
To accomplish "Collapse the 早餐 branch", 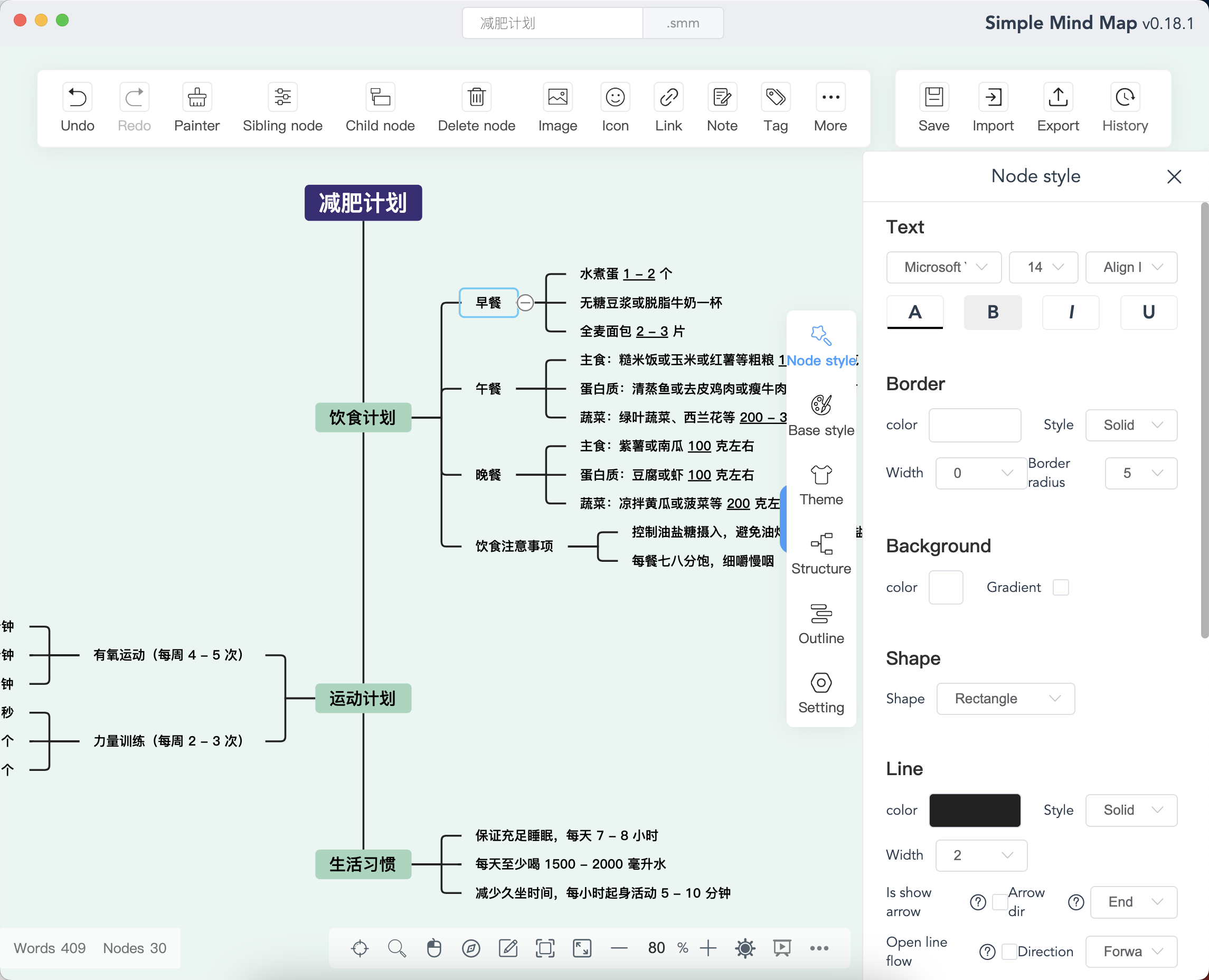I will click(525, 303).
